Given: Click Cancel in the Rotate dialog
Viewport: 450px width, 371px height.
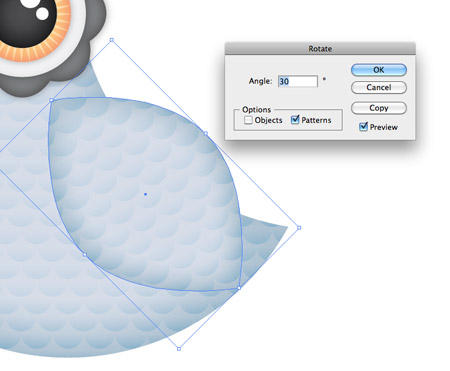Looking at the screenshot, I should tap(379, 87).
